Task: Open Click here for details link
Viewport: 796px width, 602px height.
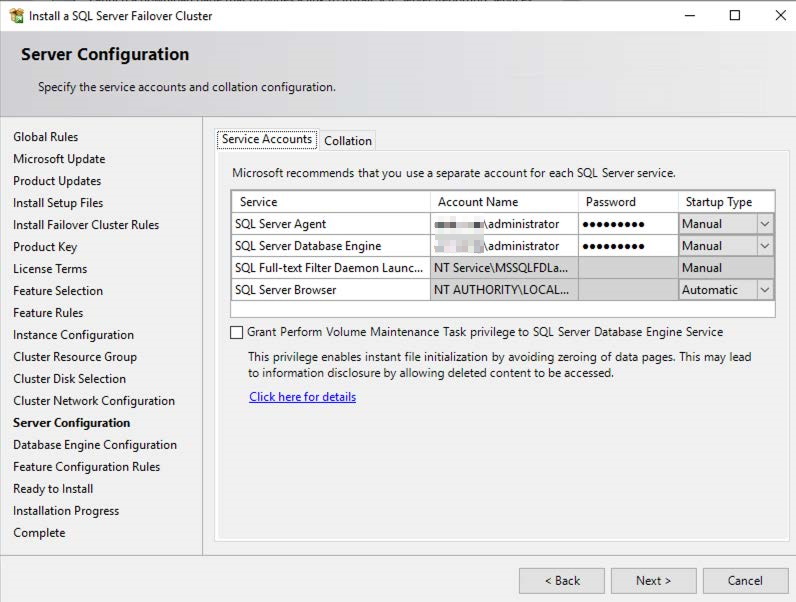Action: click(303, 397)
